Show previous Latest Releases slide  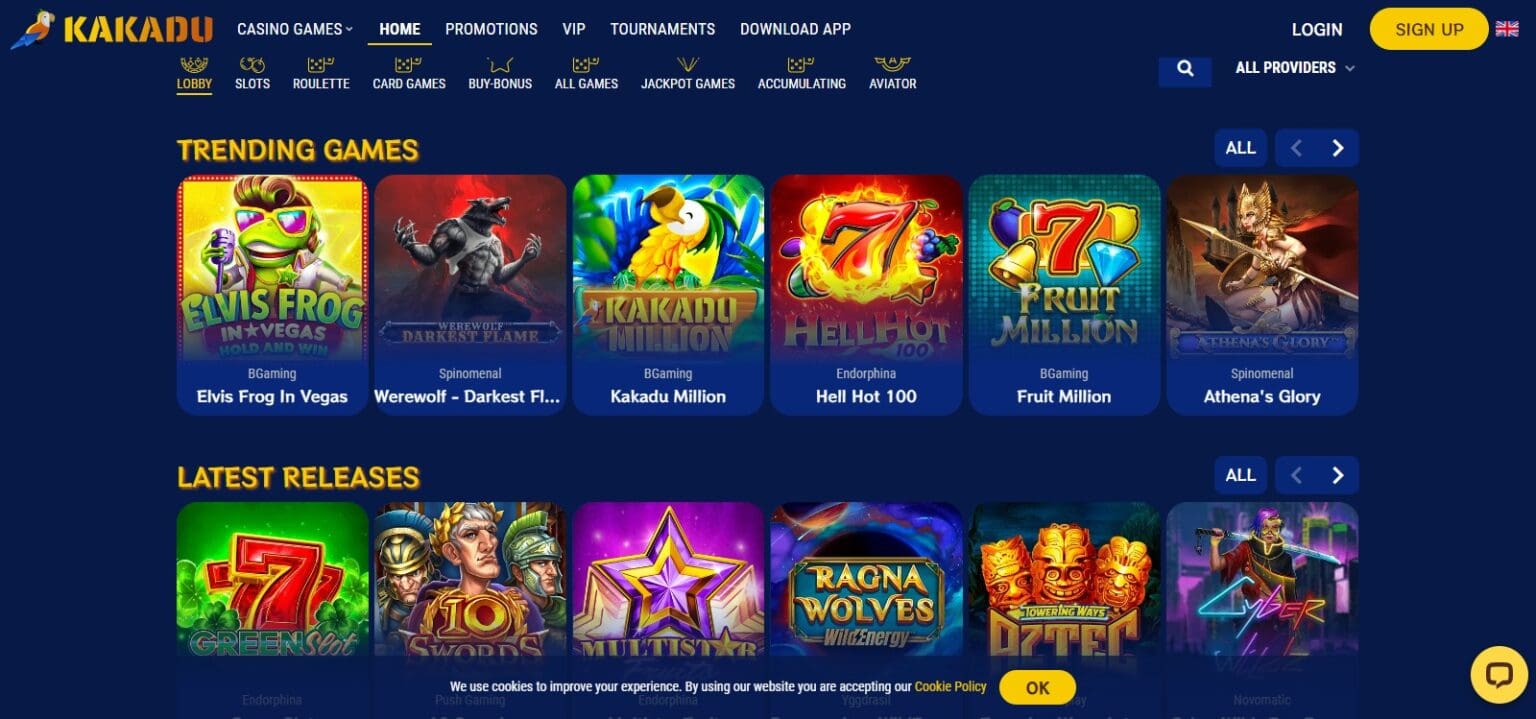(1296, 475)
